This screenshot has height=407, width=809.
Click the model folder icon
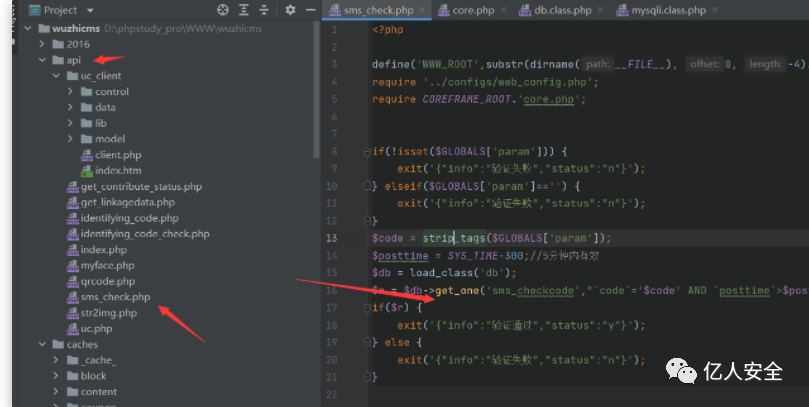coord(87,139)
